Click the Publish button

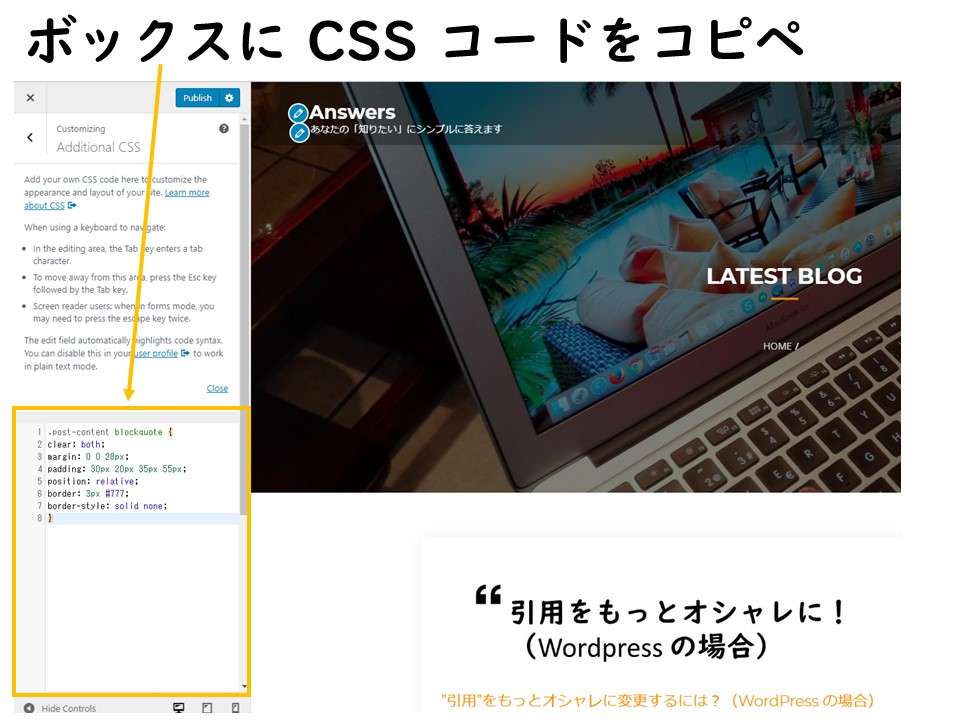tap(197, 98)
